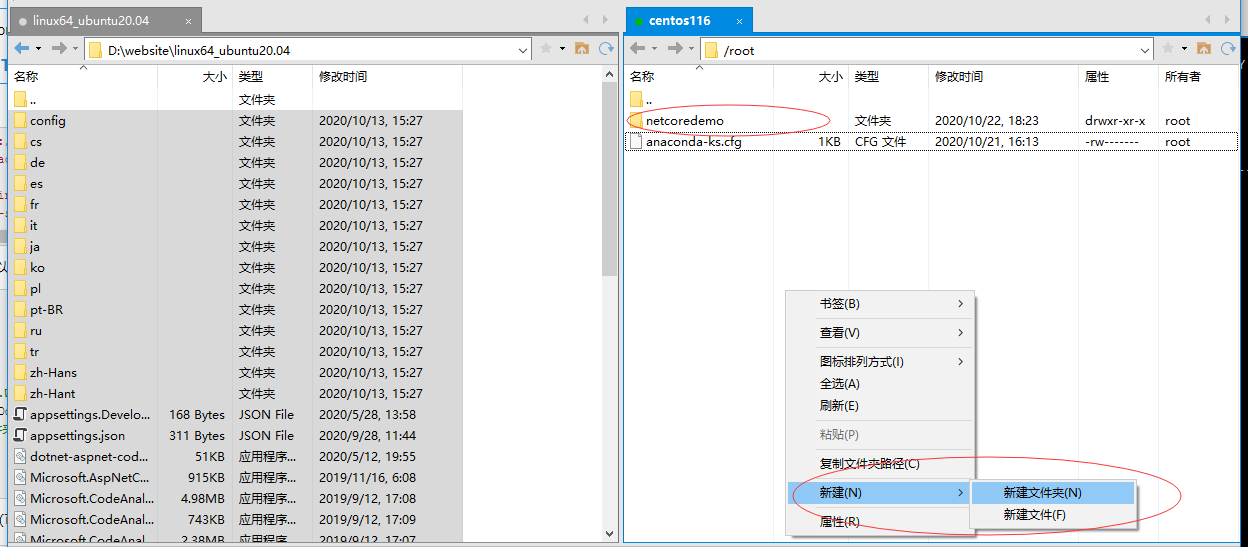Viewport: 1248px width, 547px height.
Task: Sort remote files by 属性 column
Action: (1118, 77)
